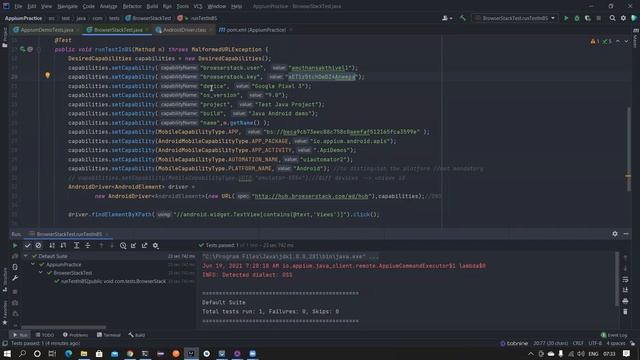The height and width of the screenshot is (360, 640).
Task: Open the TODO tool window
Action: [x=44, y=335]
